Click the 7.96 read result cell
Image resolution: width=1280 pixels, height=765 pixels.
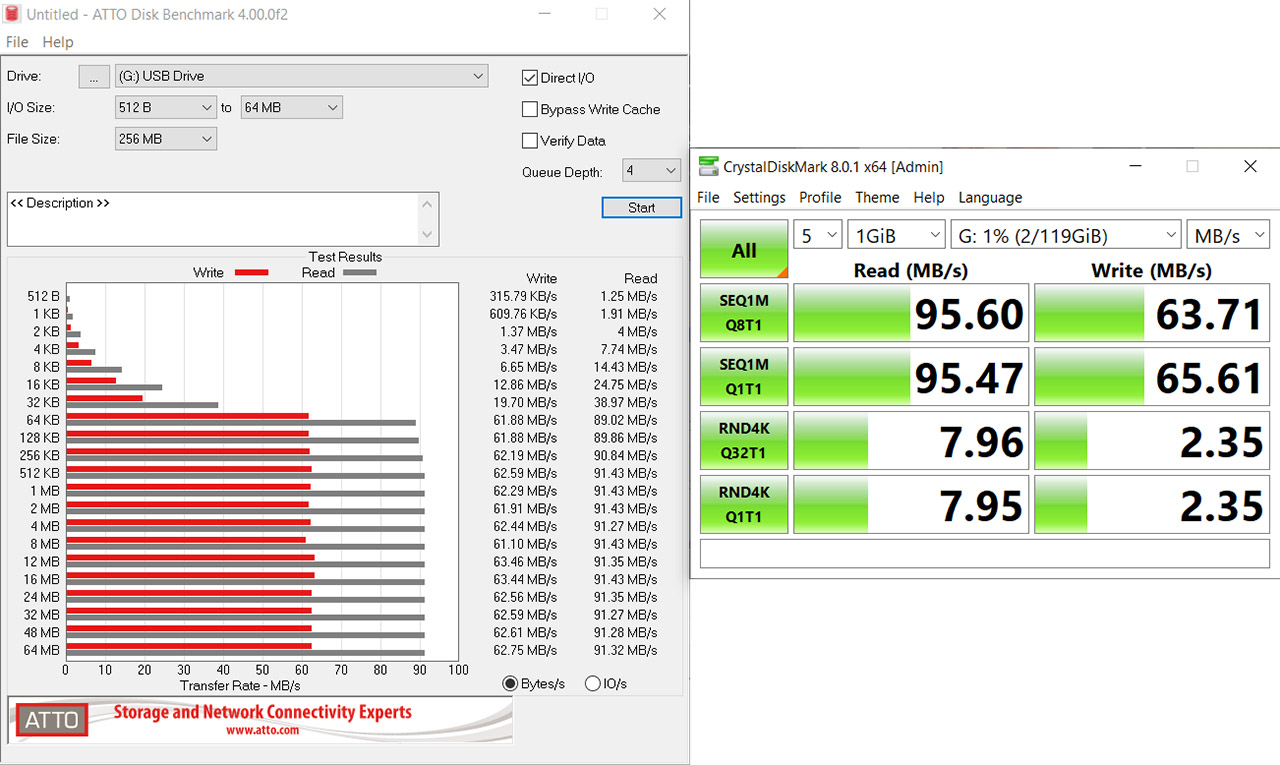(x=911, y=441)
